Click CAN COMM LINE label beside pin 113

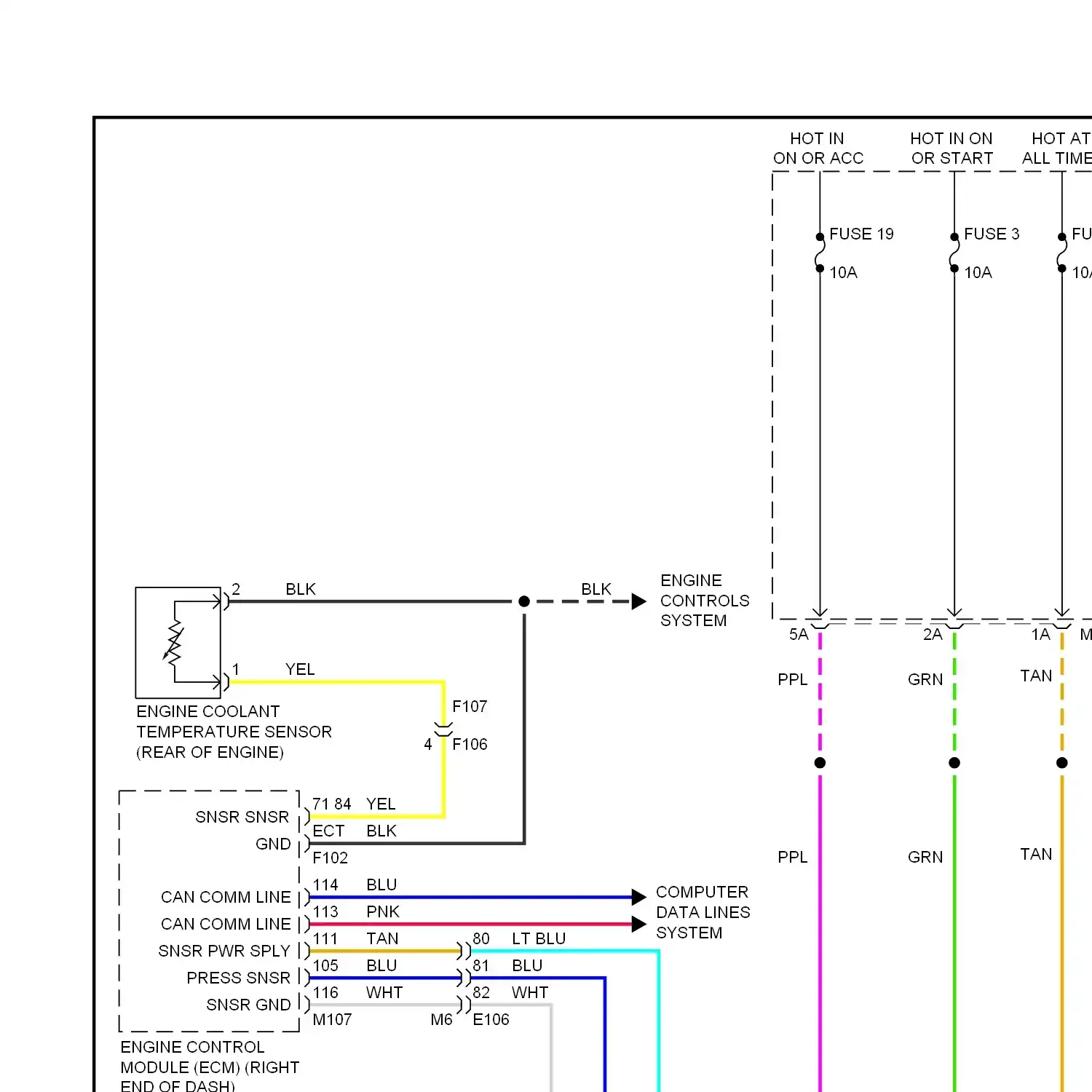[x=226, y=924]
